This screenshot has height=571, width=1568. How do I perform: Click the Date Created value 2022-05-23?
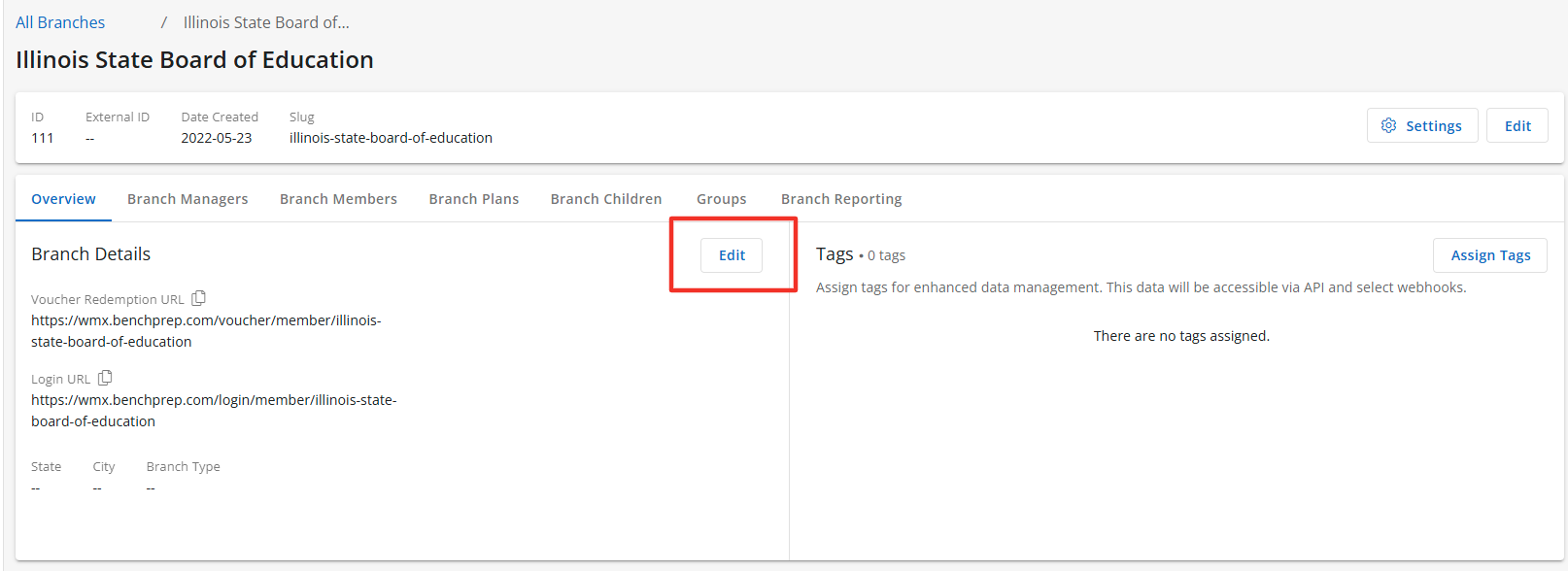click(217, 138)
